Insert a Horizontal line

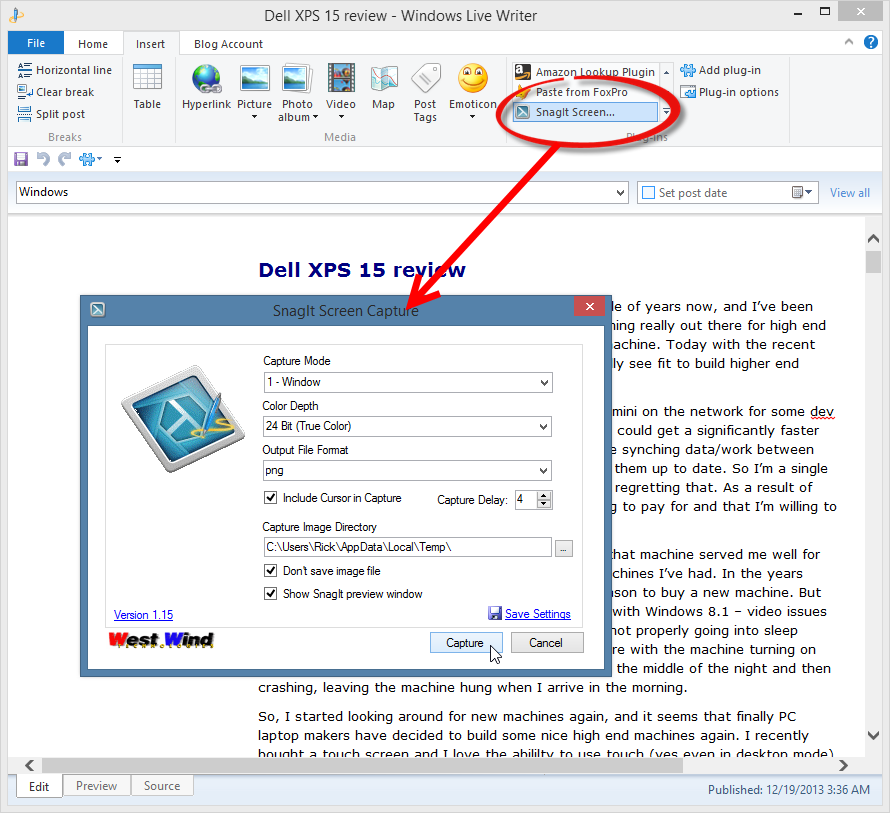point(65,70)
